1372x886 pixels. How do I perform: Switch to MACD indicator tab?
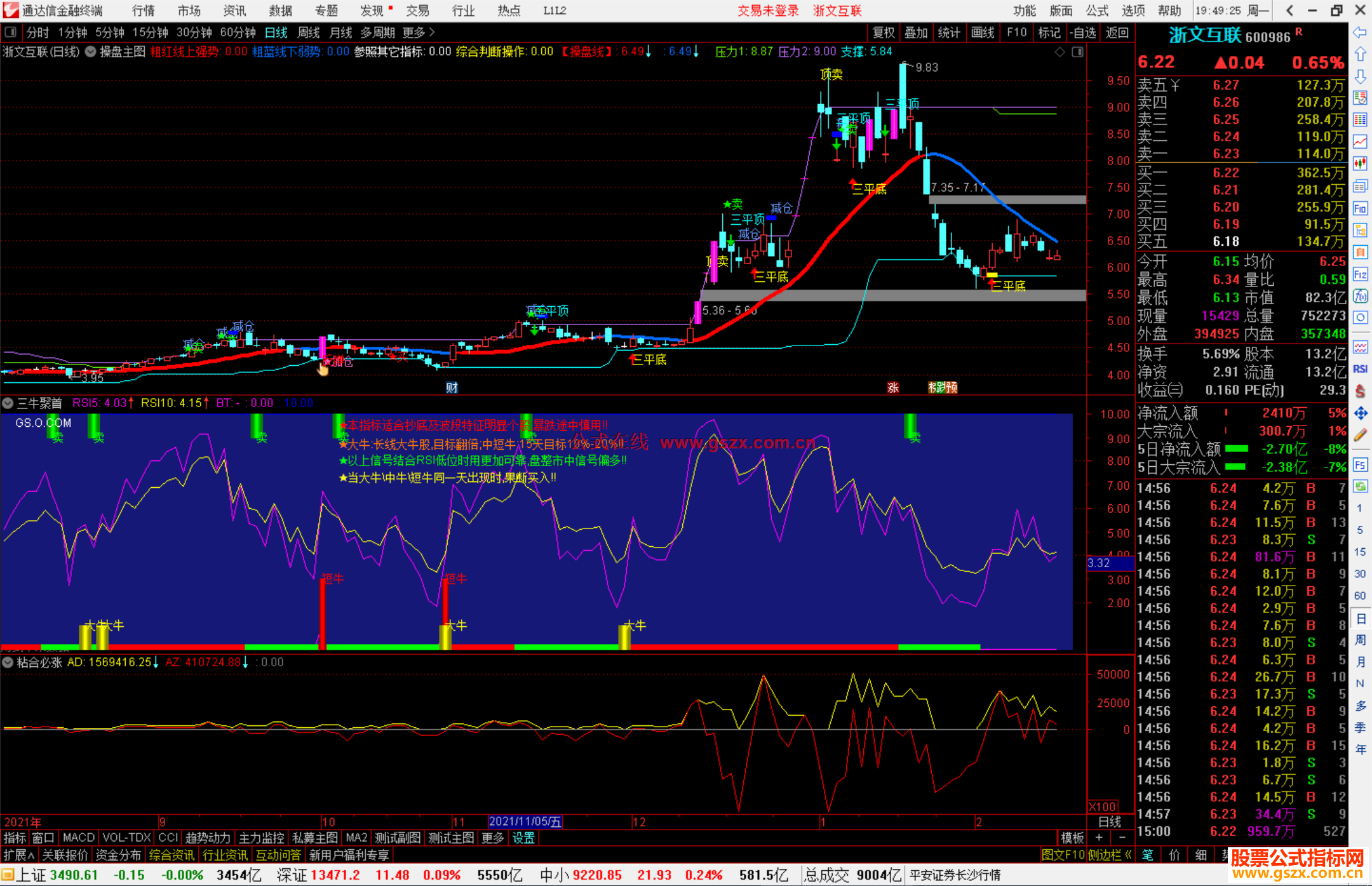point(78,838)
